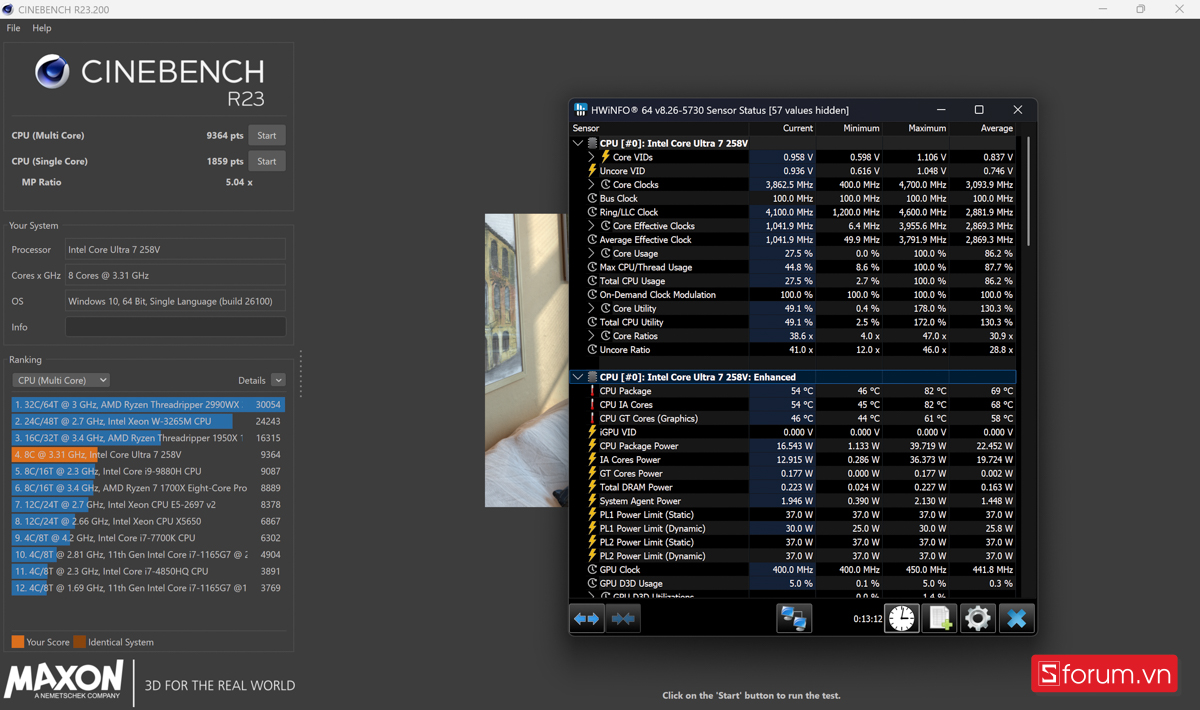The height and width of the screenshot is (710, 1200).
Task: Click the HWiNFO vertical scrollbar
Action: 1027,190
